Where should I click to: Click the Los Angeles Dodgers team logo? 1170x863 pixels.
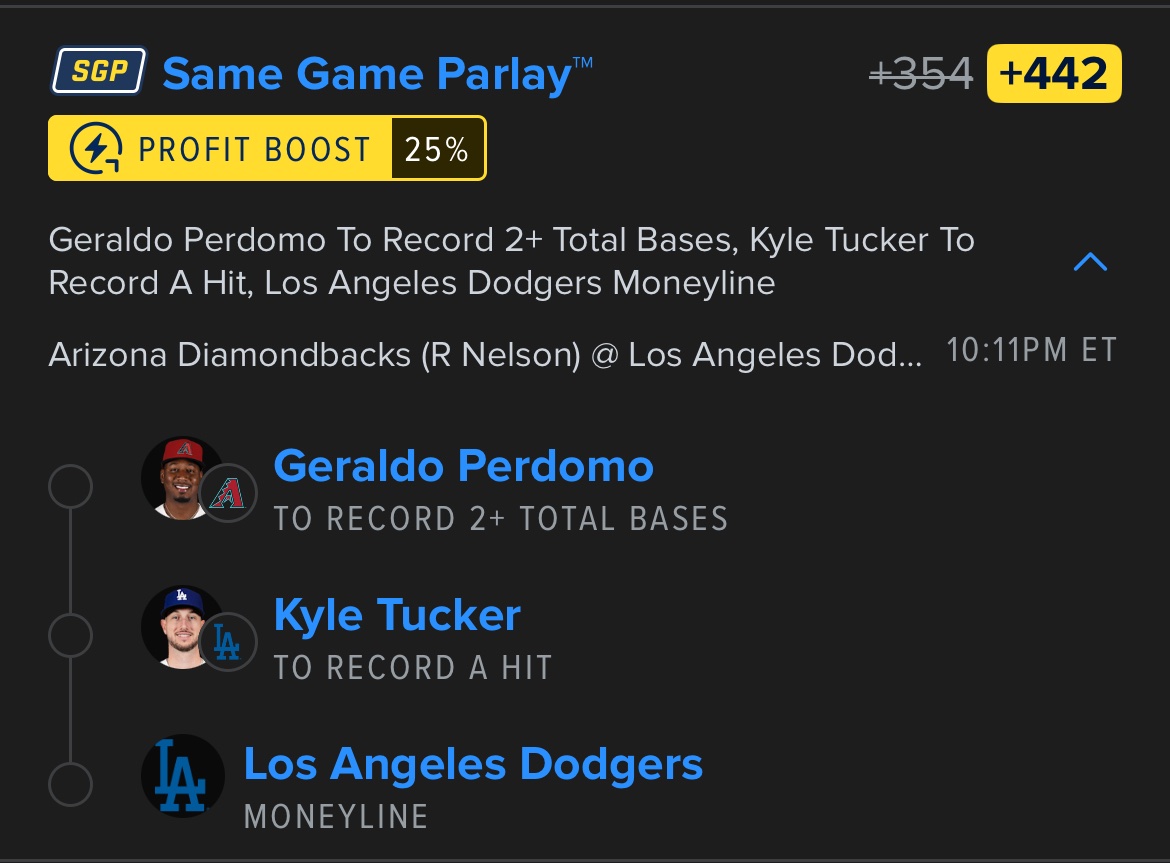click(182, 776)
